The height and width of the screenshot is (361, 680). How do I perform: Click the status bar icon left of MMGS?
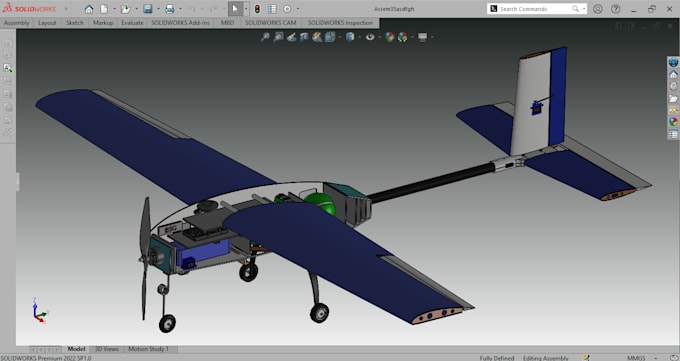586,358
